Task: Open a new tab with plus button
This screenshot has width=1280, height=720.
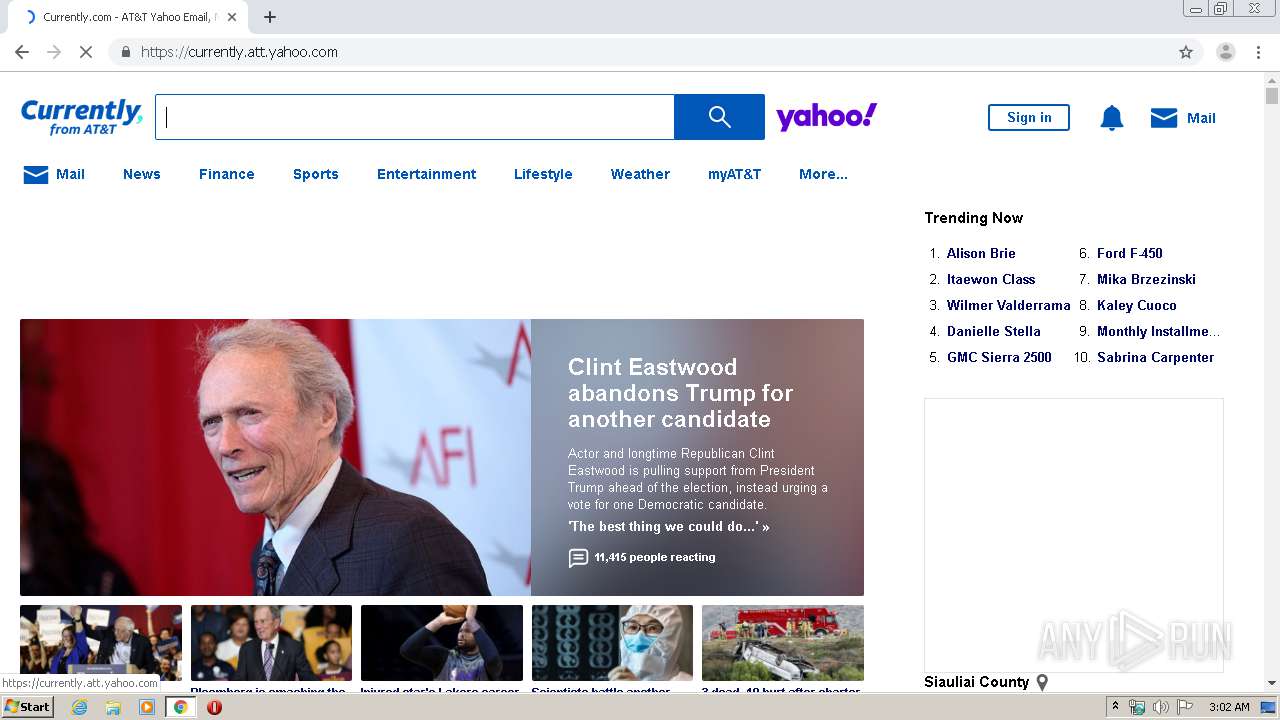Action: click(270, 17)
